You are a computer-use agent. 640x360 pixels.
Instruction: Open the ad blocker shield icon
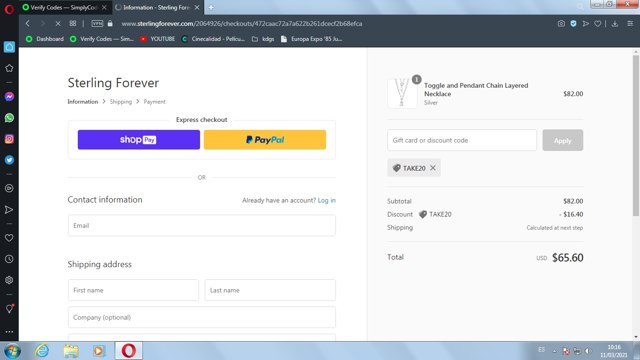pyautogui.click(x=573, y=24)
